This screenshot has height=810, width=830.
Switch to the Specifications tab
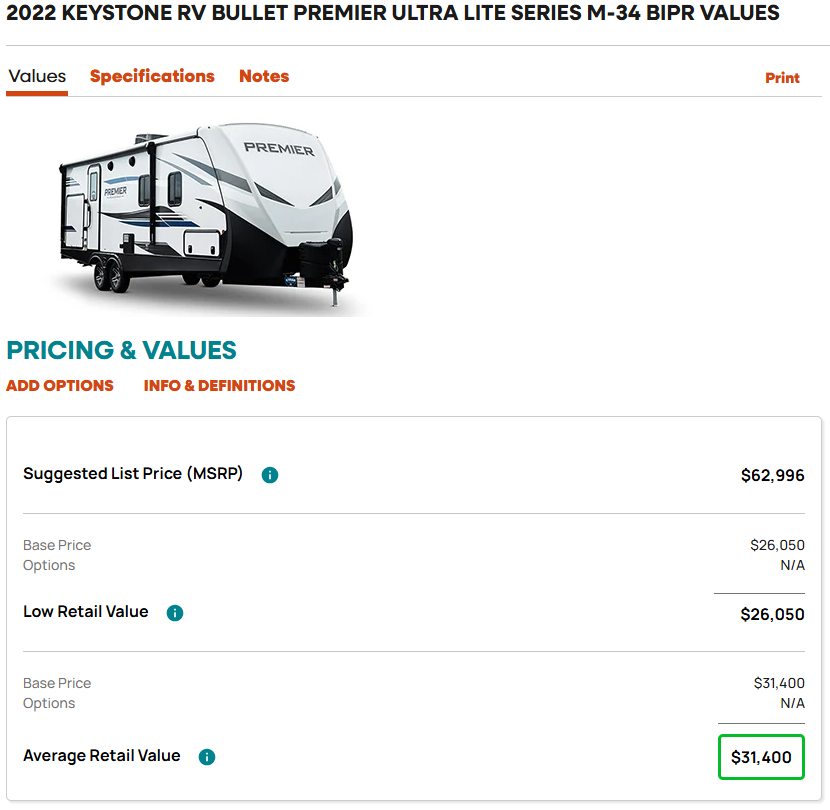tap(152, 77)
